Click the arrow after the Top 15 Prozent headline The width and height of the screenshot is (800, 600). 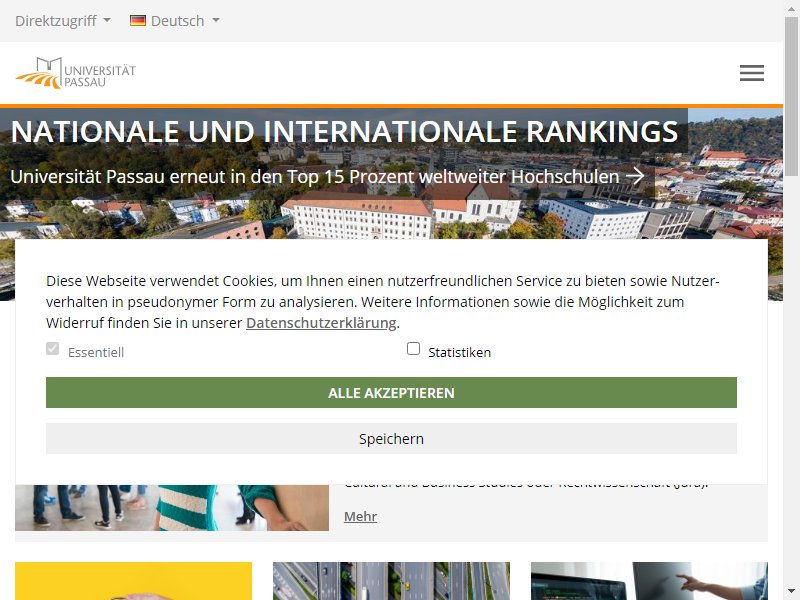pos(635,177)
